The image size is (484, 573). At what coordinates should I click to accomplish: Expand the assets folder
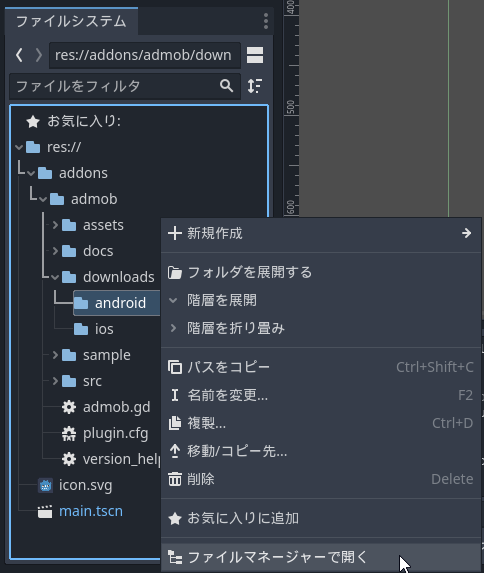tap(55, 225)
